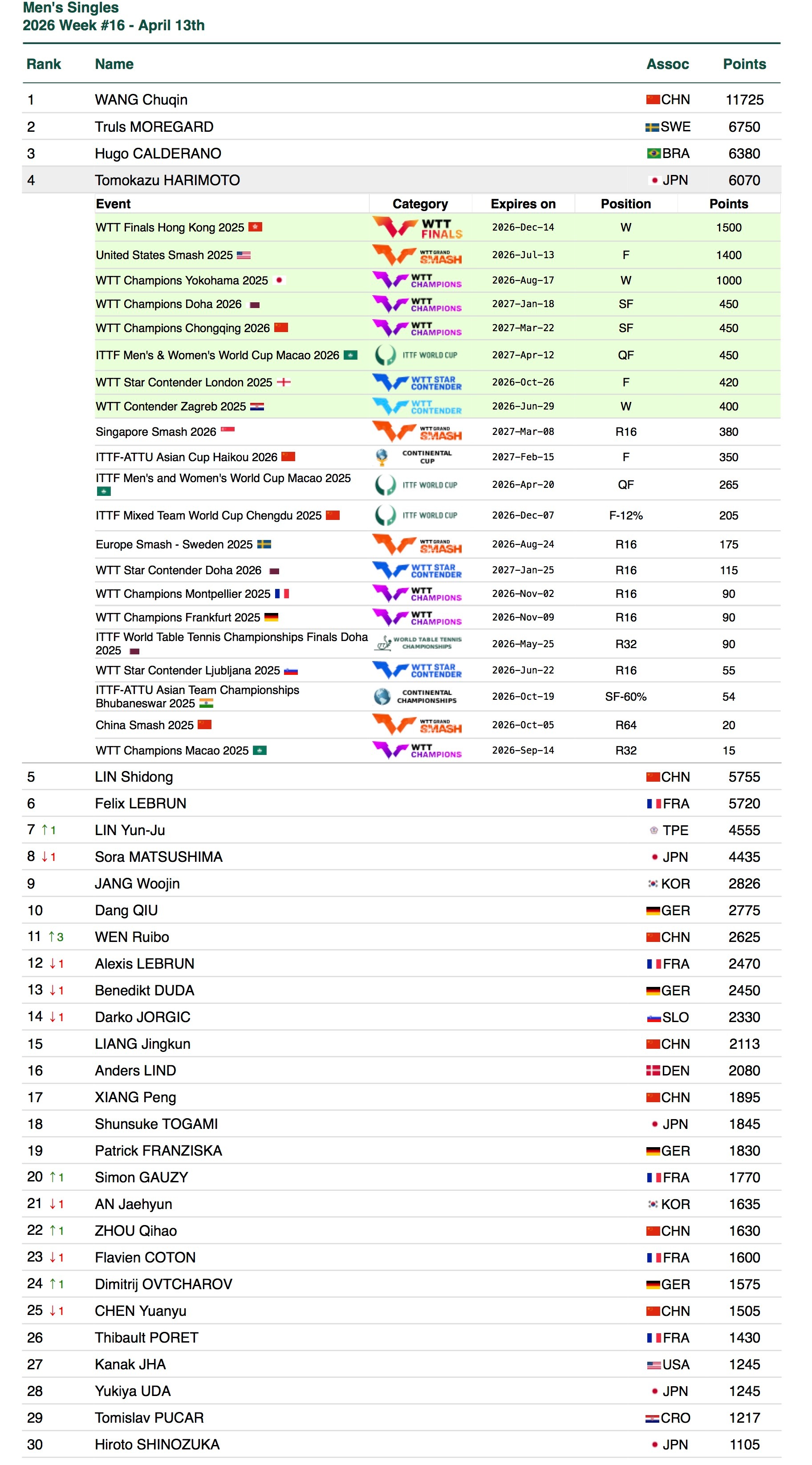Image resolution: width=812 pixels, height=1465 pixels.
Task: Click the China flag next to WANG Chuqin
Action: point(653,99)
